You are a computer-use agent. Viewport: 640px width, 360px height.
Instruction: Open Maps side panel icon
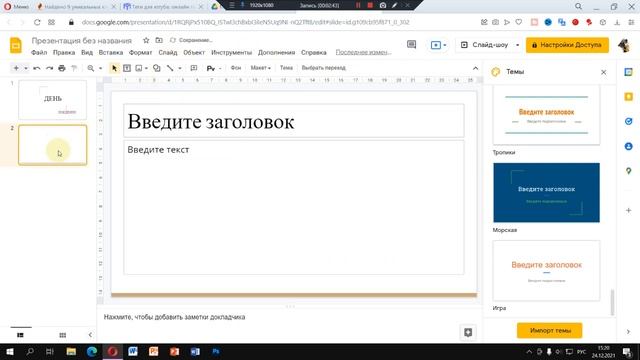[x=629, y=171]
